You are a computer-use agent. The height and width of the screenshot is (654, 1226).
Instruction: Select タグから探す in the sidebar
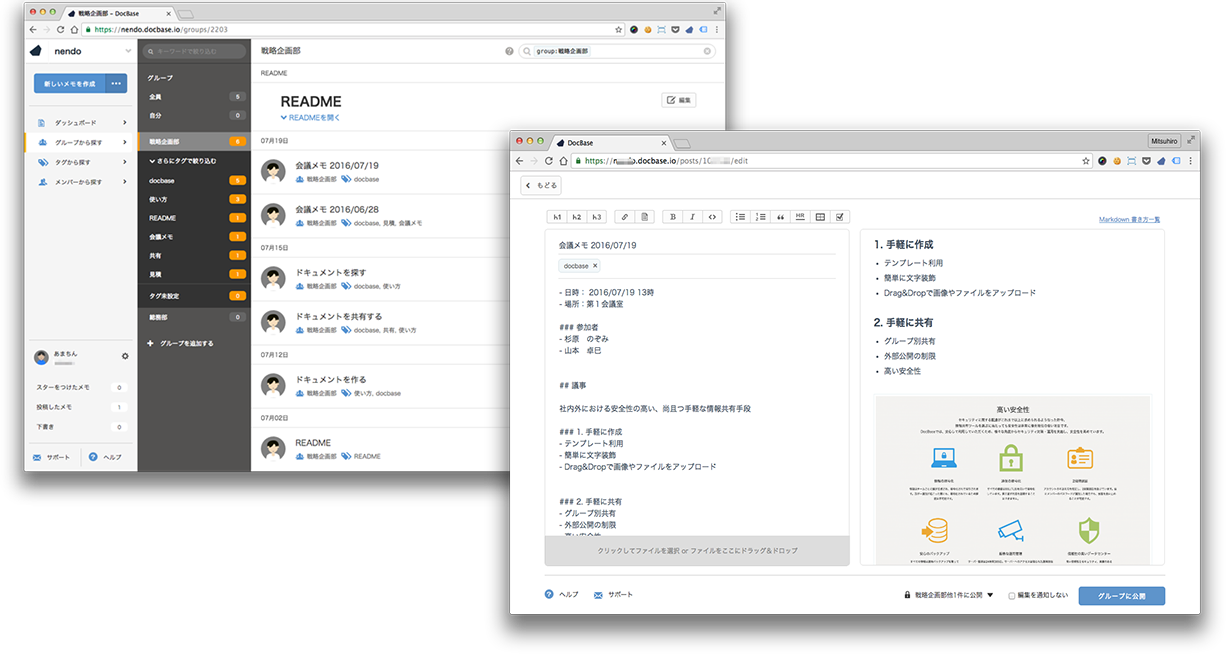(x=78, y=162)
